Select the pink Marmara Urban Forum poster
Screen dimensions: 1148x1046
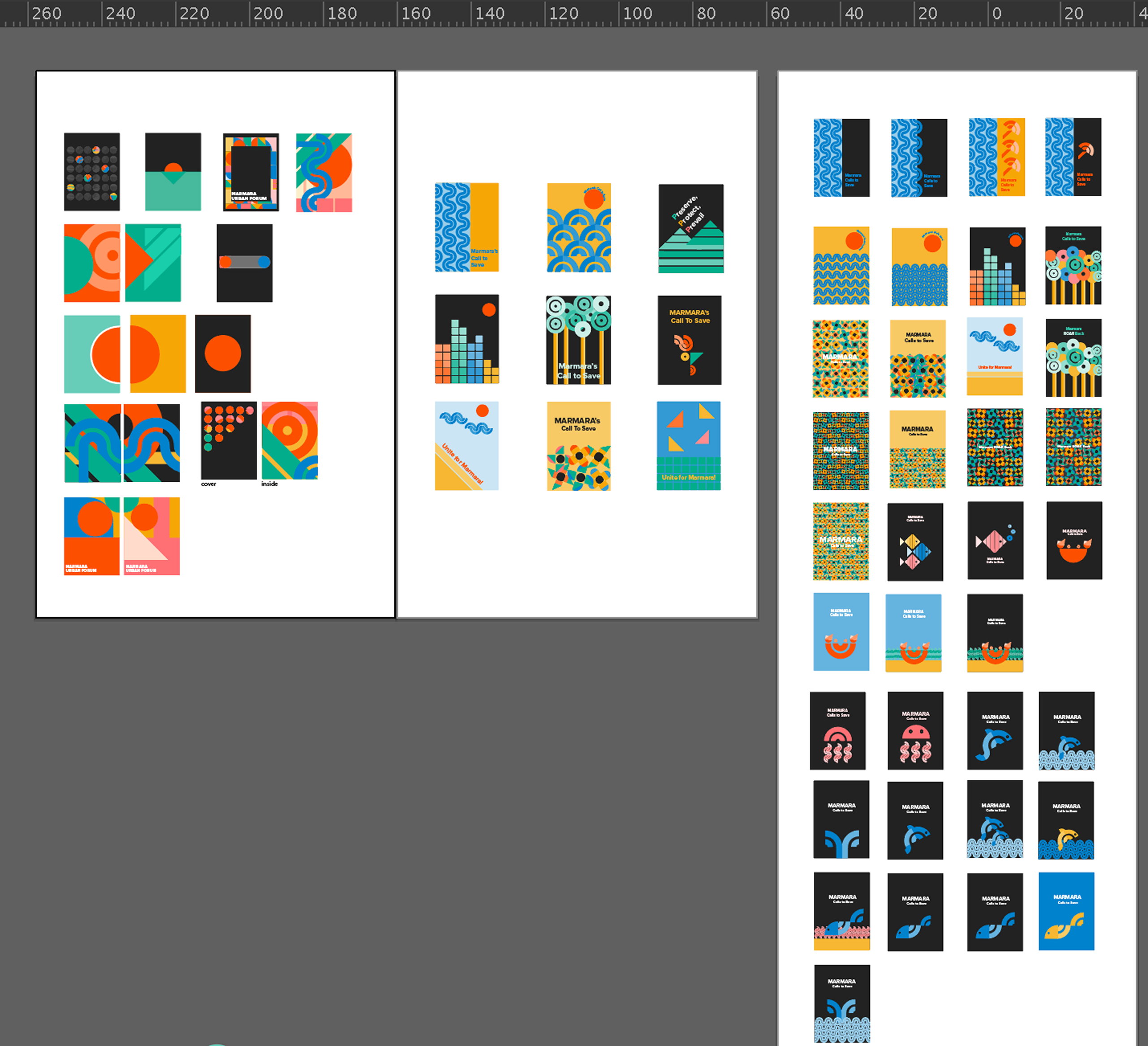(151, 536)
